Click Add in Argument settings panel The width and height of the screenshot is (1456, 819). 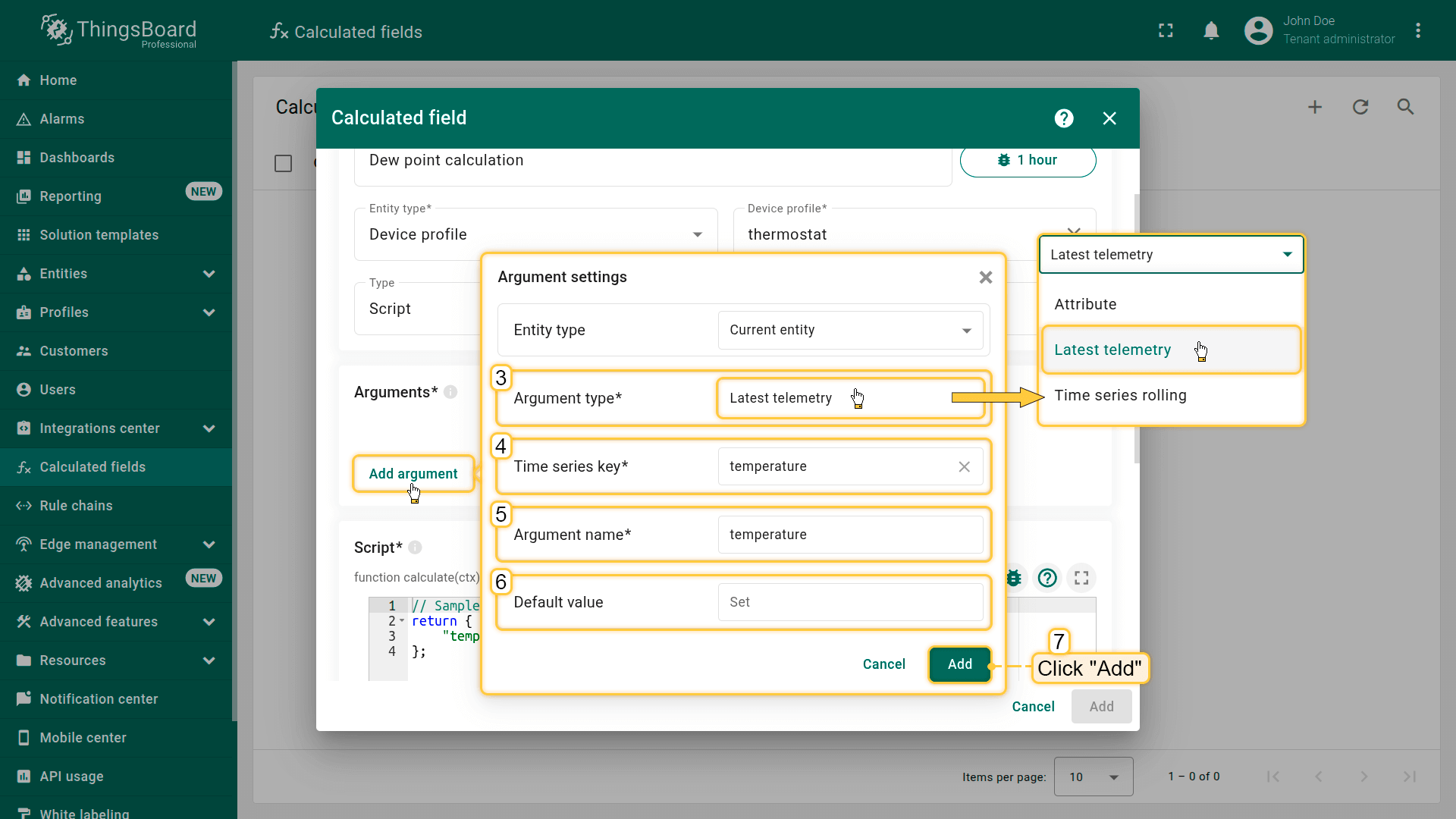tap(959, 664)
